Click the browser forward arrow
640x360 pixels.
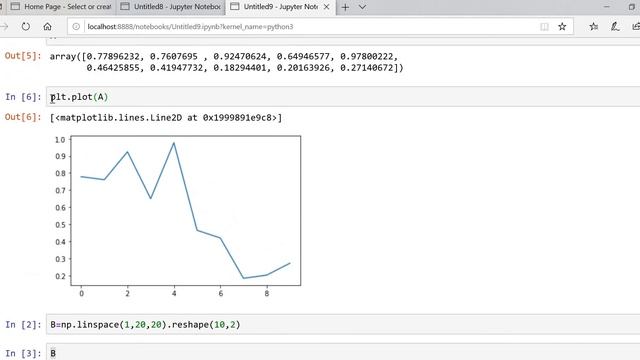point(4,27)
